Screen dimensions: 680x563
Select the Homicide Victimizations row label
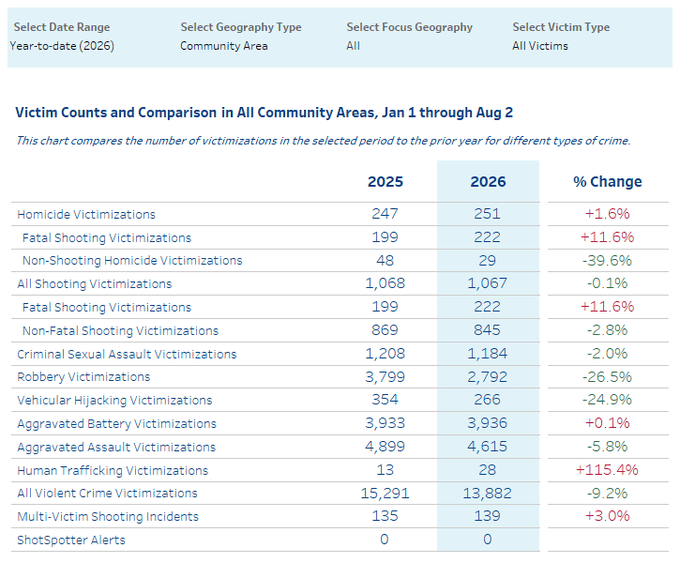click(86, 214)
